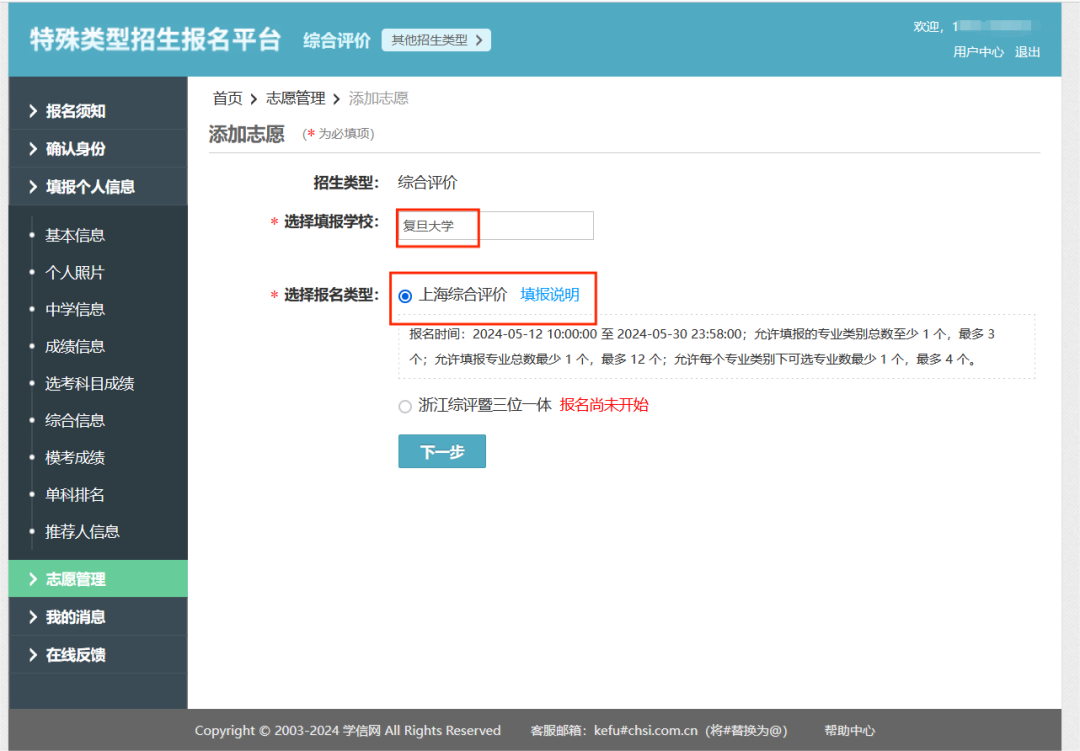1080x751 pixels.
Task: Click 退出 to log out
Action: [1027, 52]
